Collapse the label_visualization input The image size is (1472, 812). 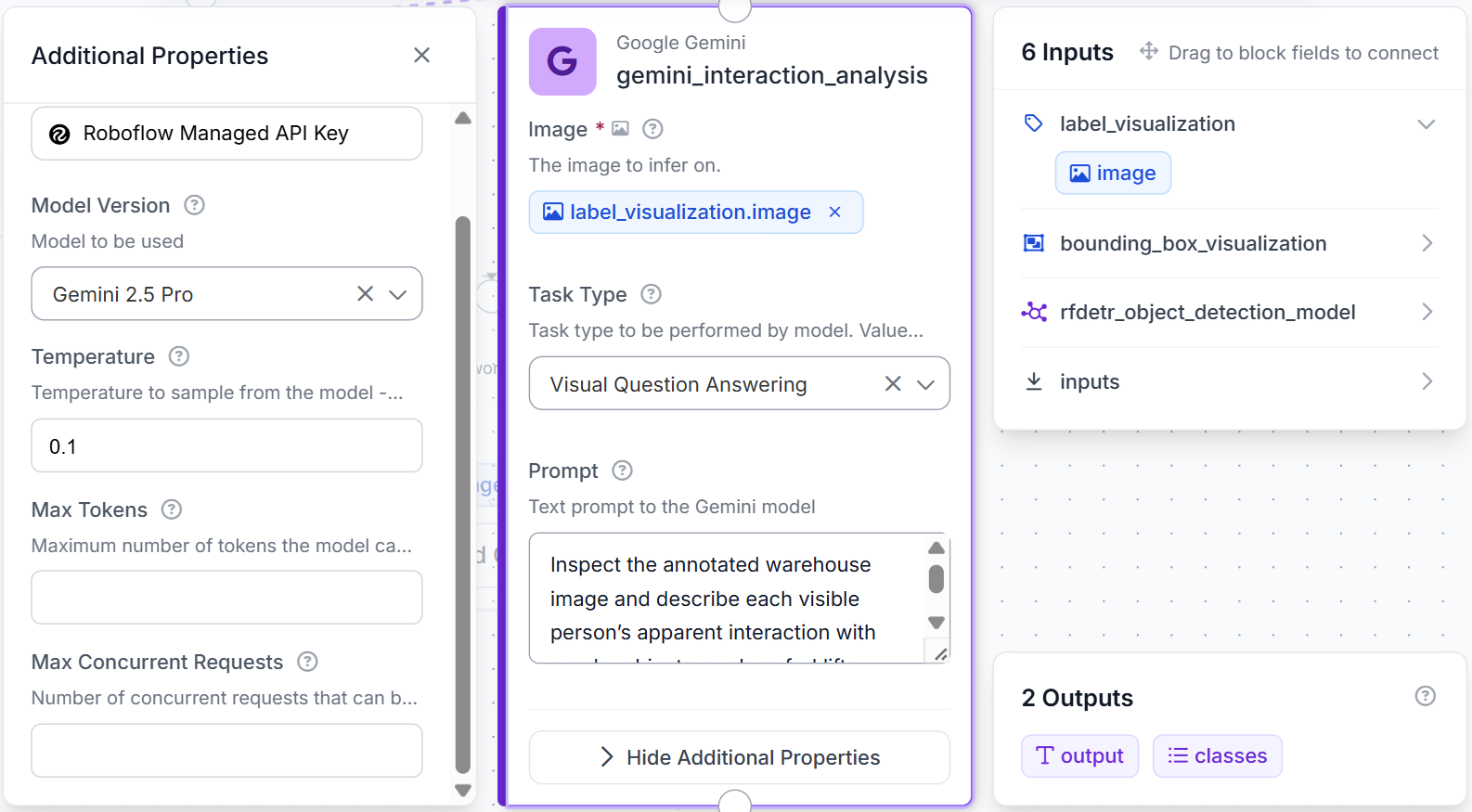pyautogui.click(x=1427, y=124)
